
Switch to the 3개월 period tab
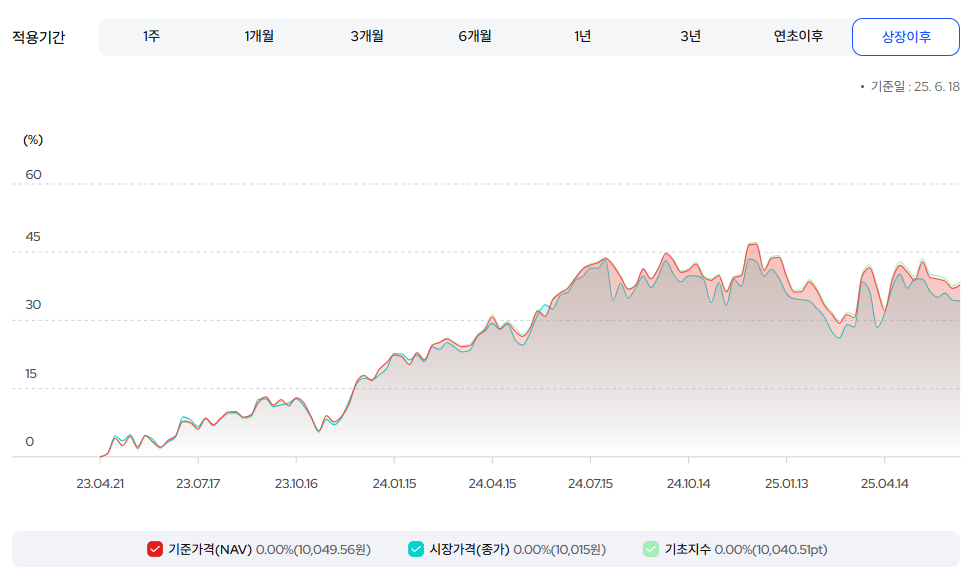(x=367, y=37)
